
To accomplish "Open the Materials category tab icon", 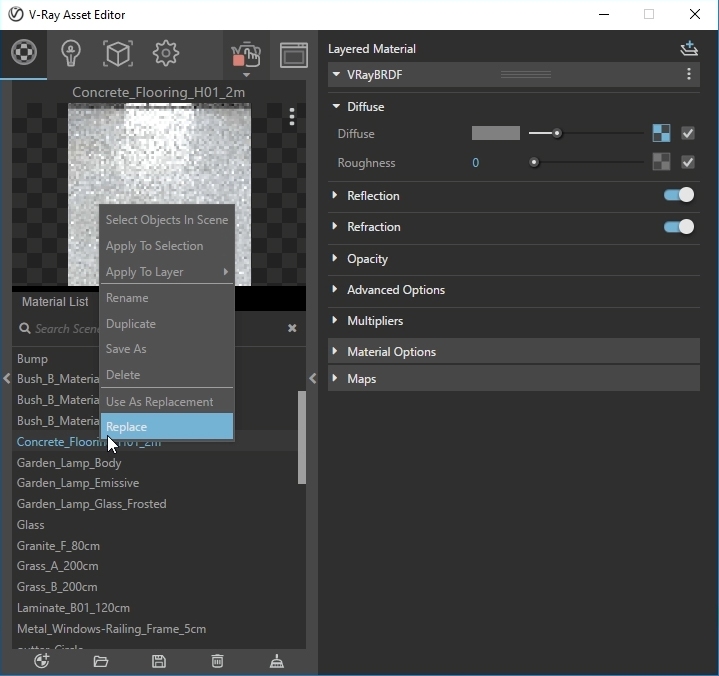I will click(23, 53).
